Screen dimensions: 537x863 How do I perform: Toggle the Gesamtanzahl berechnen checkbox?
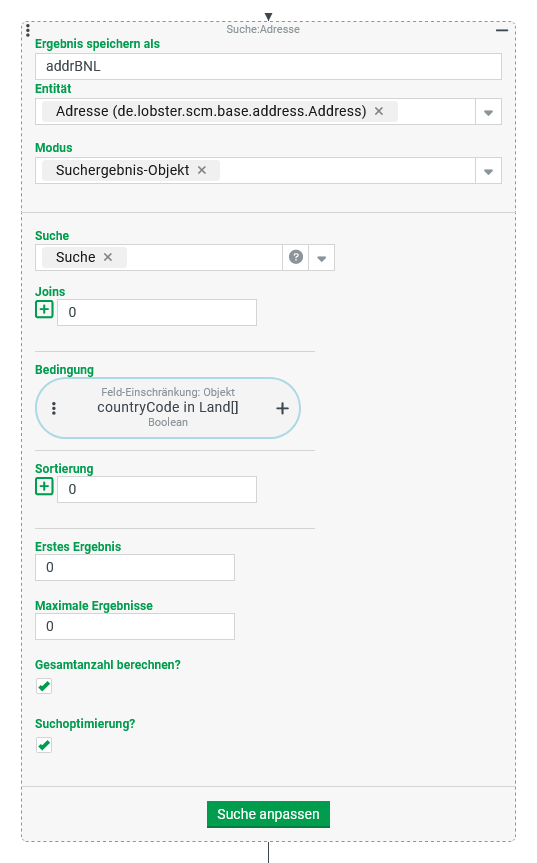pyautogui.click(x=44, y=686)
